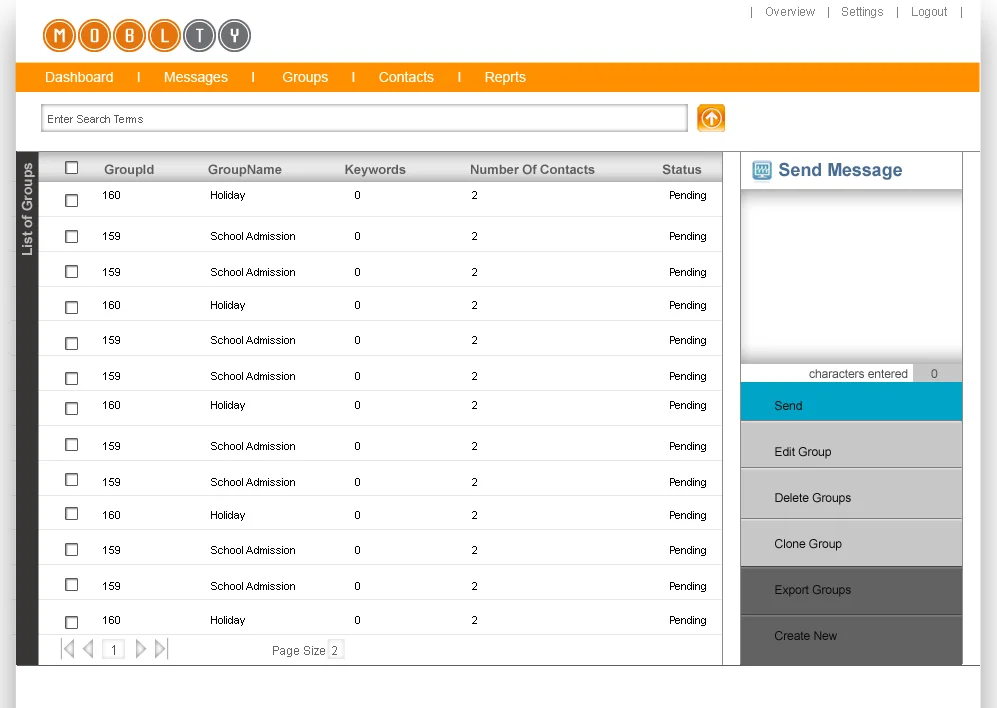Check the topmost Holiday 160 row checkbox
The image size is (997, 708).
(x=72, y=200)
